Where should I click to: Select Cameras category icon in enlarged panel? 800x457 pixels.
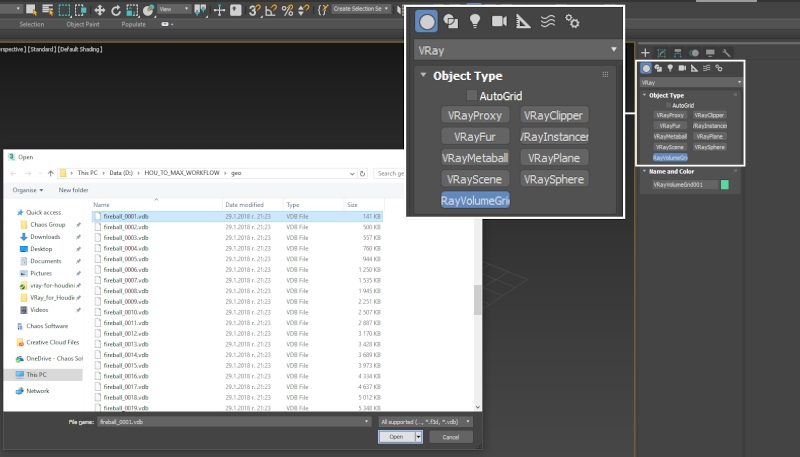click(499, 20)
